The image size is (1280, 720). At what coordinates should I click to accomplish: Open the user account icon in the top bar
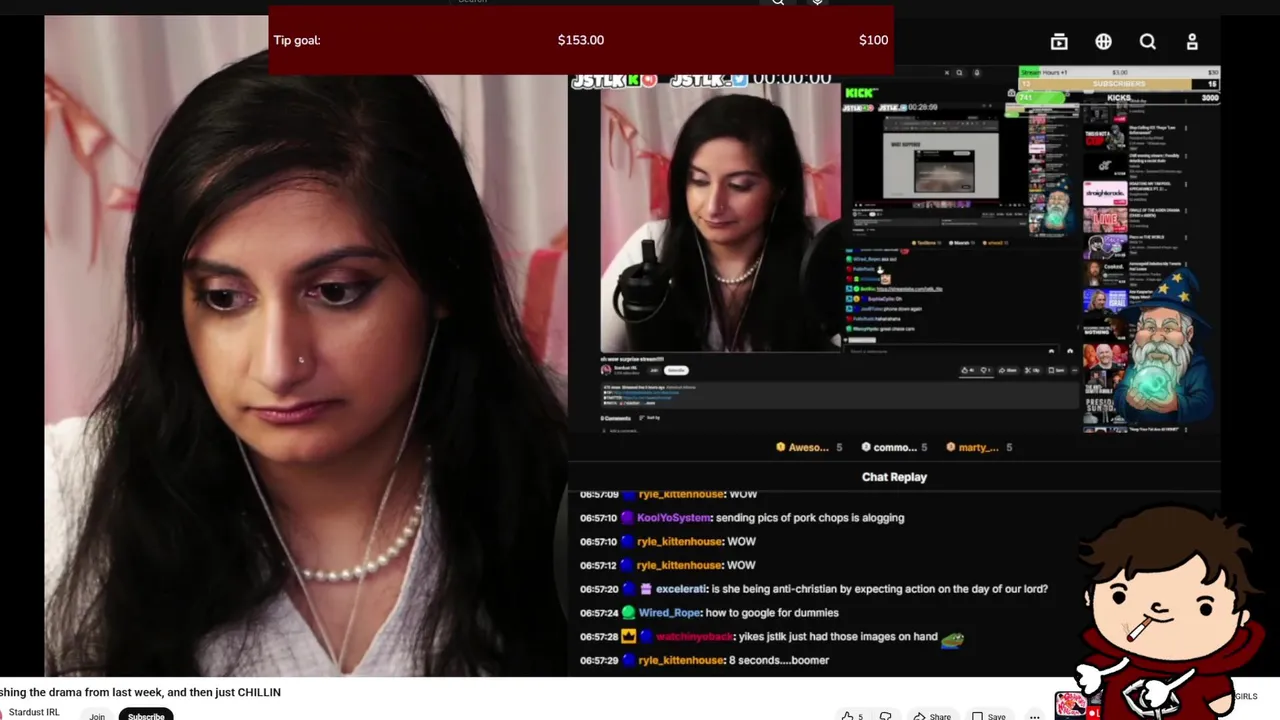pyautogui.click(x=1192, y=42)
